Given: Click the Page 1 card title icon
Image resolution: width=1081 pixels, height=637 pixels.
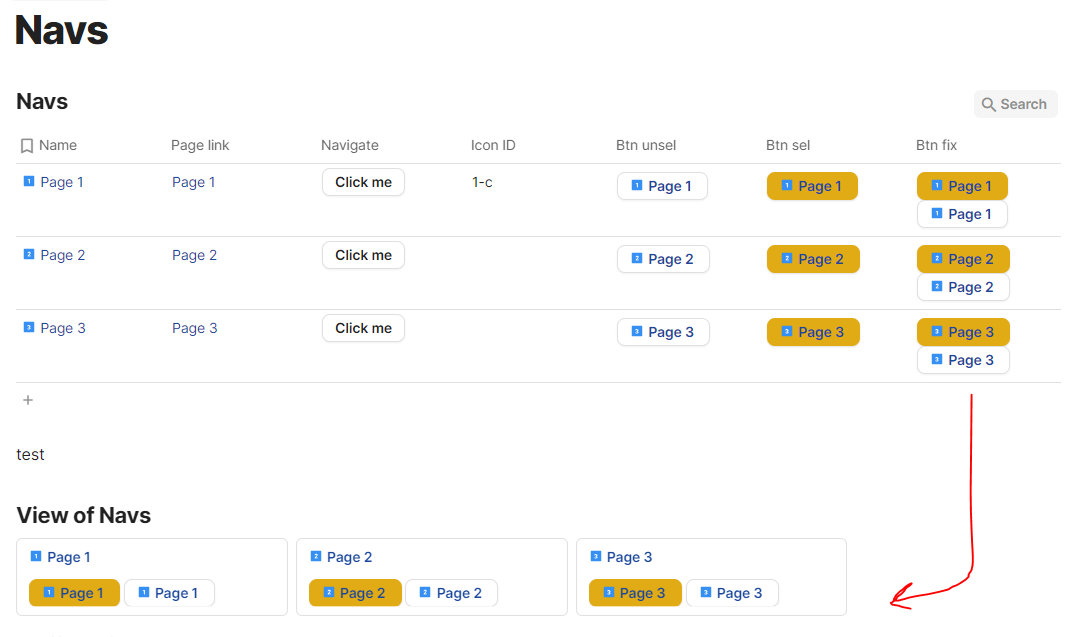Looking at the screenshot, I should pyautogui.click(x=36, y=556).
